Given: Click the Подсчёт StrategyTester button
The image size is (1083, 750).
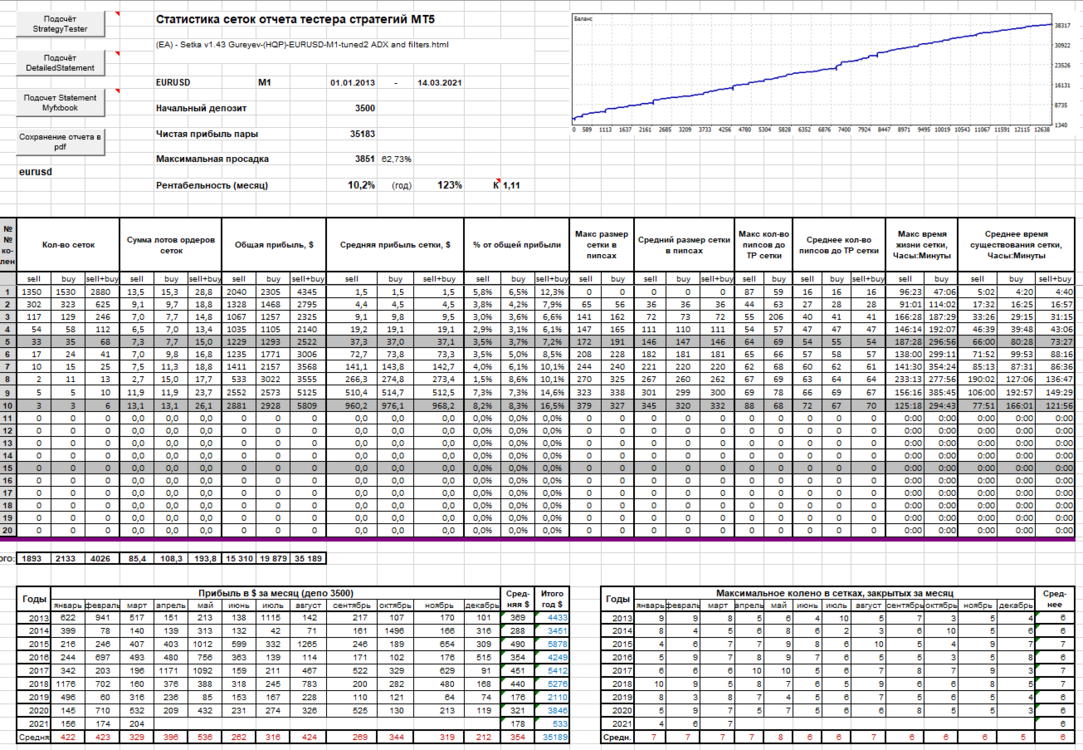Looking at the screenshot, I should click(x=61, y=24).
